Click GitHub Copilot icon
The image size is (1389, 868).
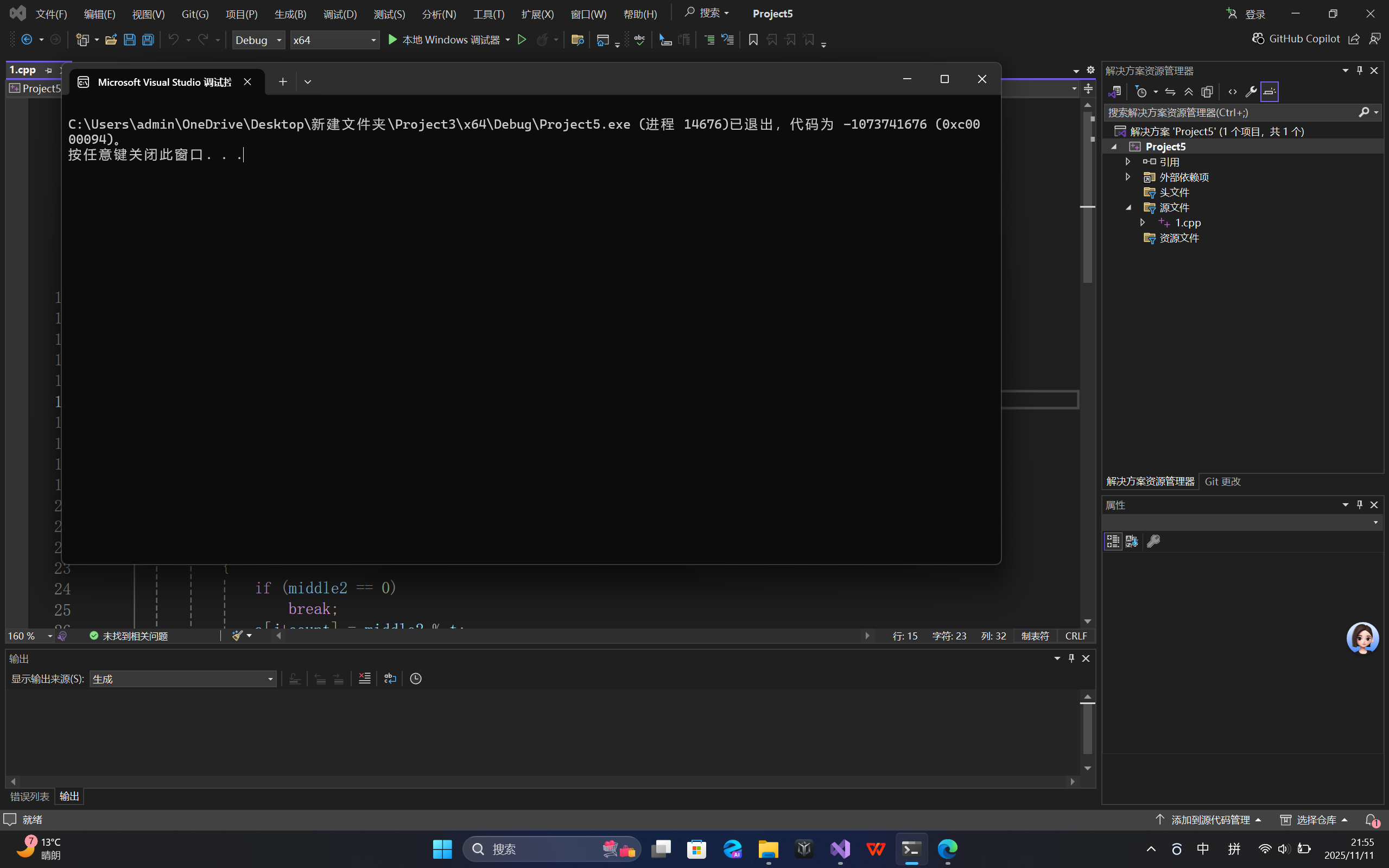[1258, 39]
